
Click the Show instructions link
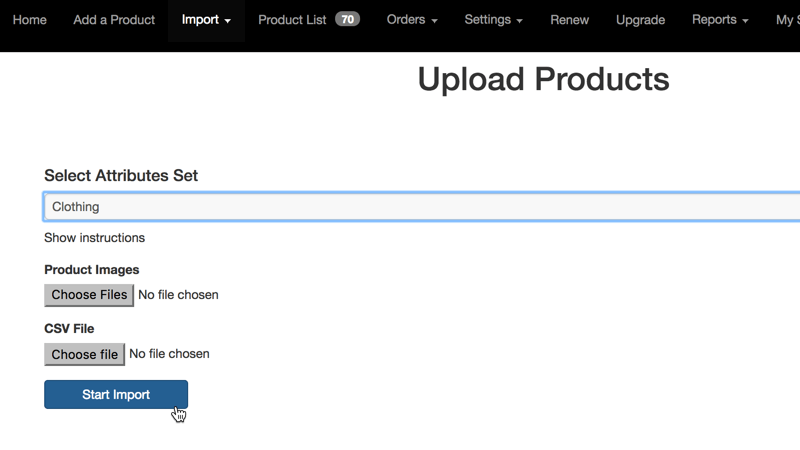tap(94, 238)
